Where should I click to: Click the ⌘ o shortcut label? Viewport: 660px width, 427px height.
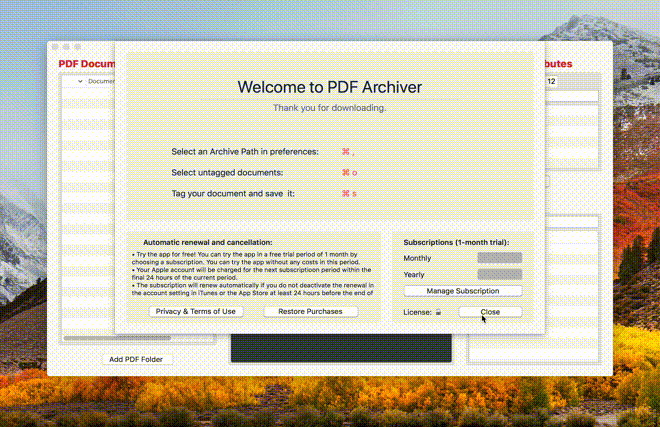pos(349,173)
